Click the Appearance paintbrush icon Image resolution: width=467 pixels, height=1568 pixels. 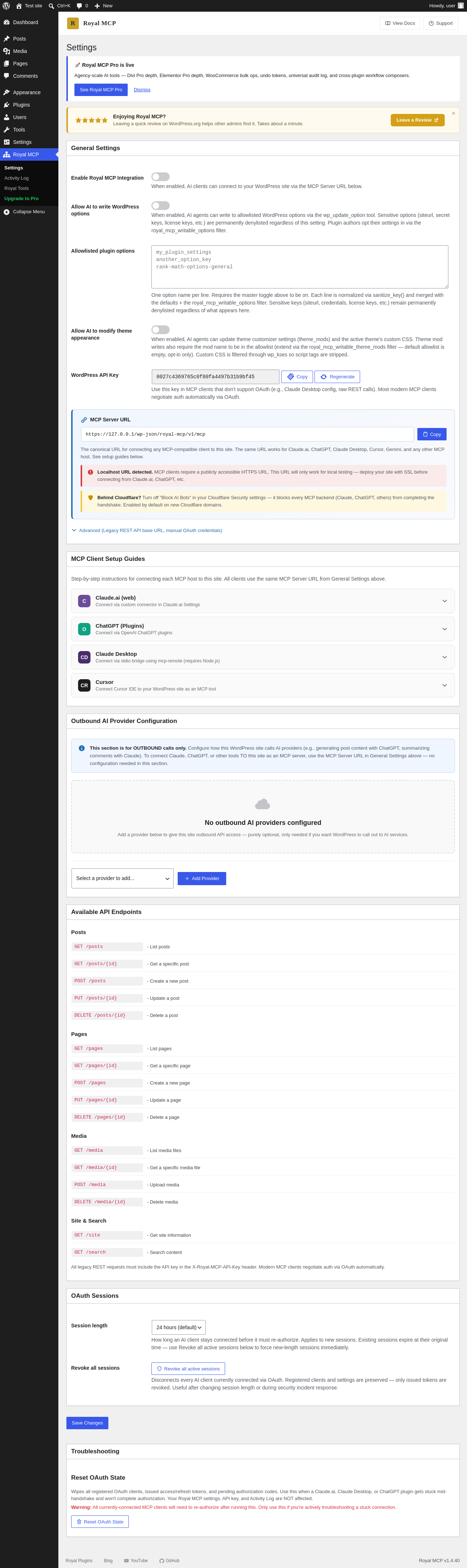(x=7, y=92)
